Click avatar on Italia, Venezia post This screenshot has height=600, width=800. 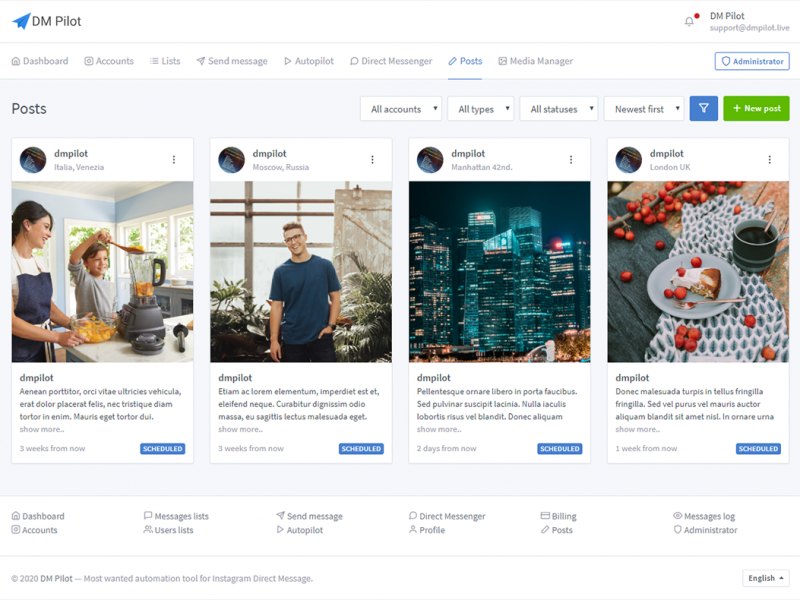(33, 160)
